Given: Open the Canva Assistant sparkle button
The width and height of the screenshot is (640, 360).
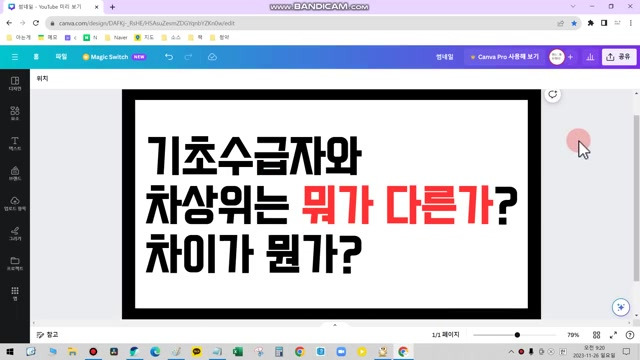Looking at the screenshot, I should pyautogui.click(x=620, y=307).
